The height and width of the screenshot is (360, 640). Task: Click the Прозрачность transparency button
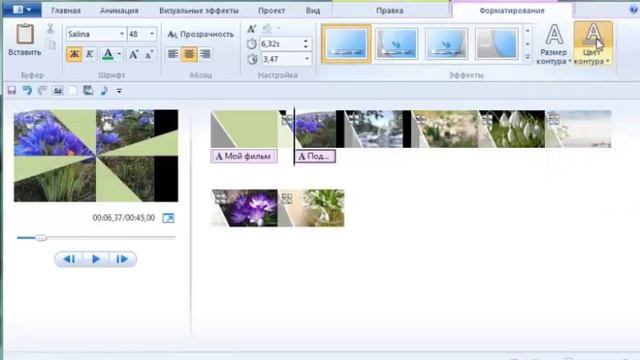tap(201, 34)
